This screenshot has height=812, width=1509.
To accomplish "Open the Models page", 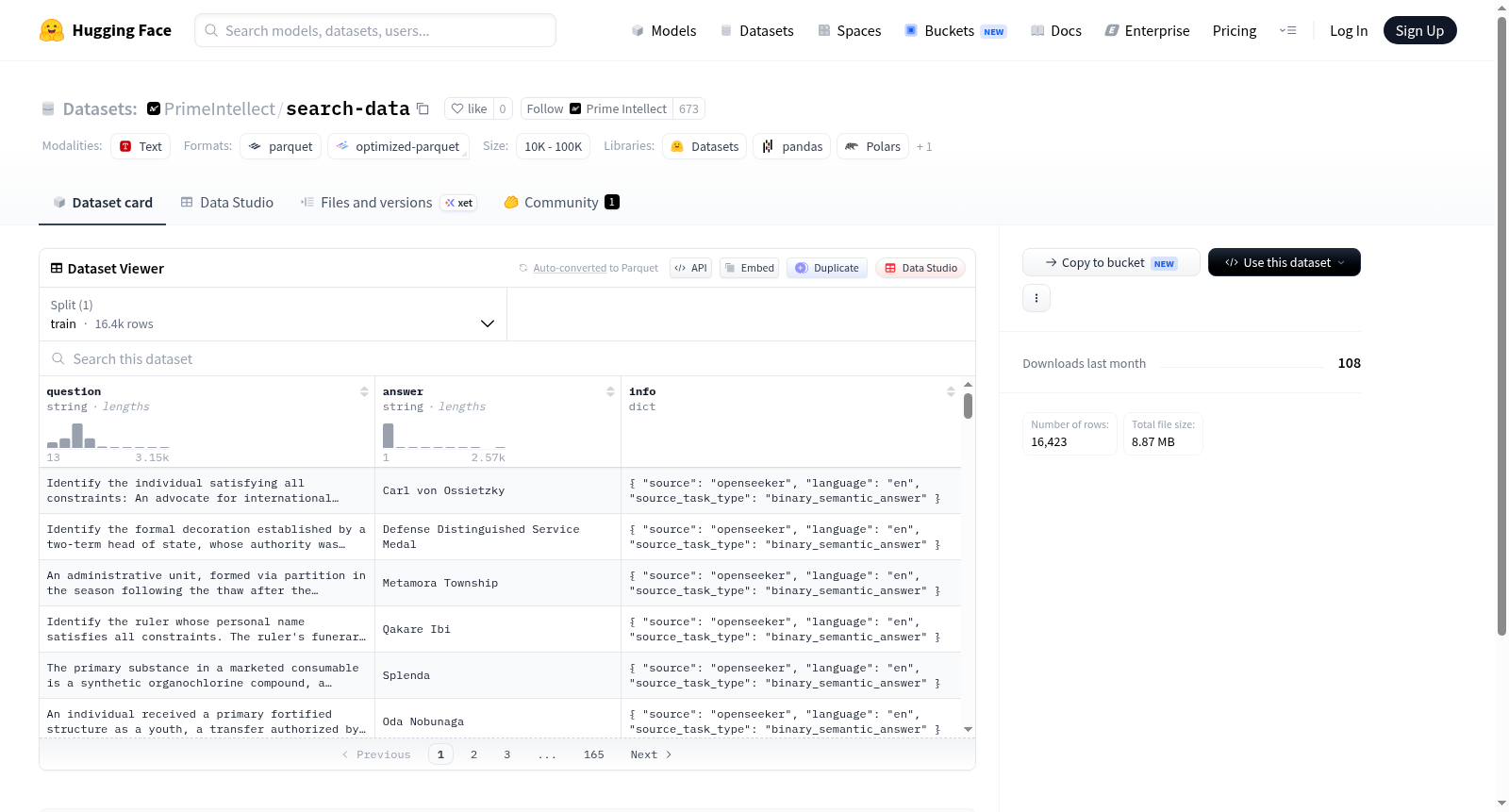I will pyautogui.click(x=663, y=30).
